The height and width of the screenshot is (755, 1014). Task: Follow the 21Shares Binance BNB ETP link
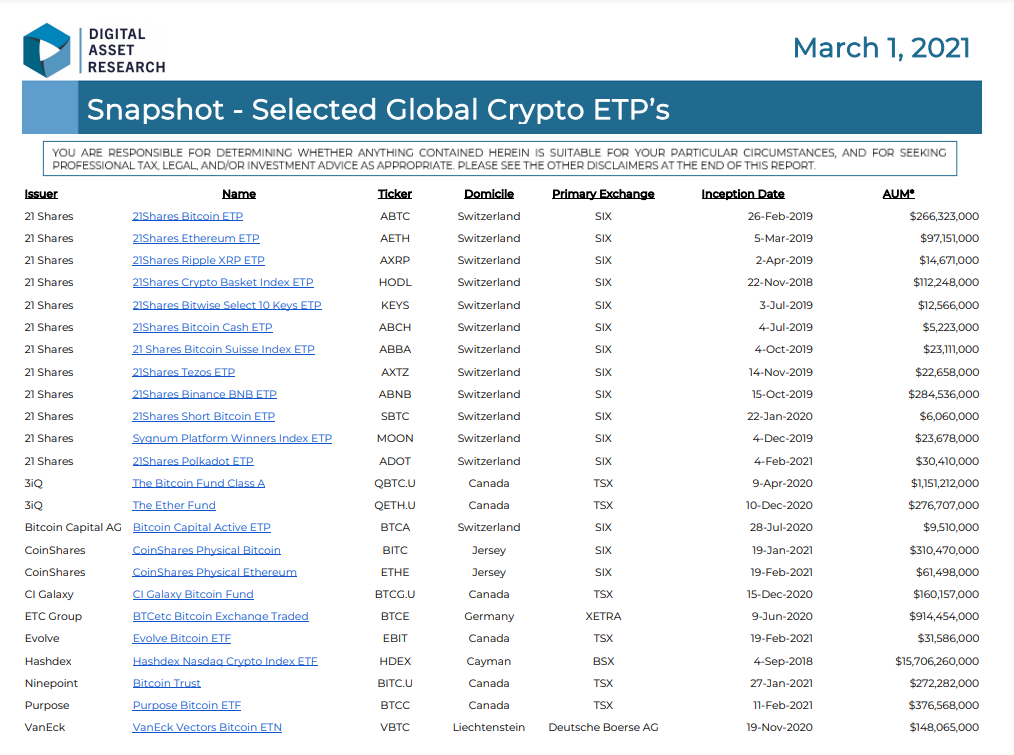tap(204, 394)
